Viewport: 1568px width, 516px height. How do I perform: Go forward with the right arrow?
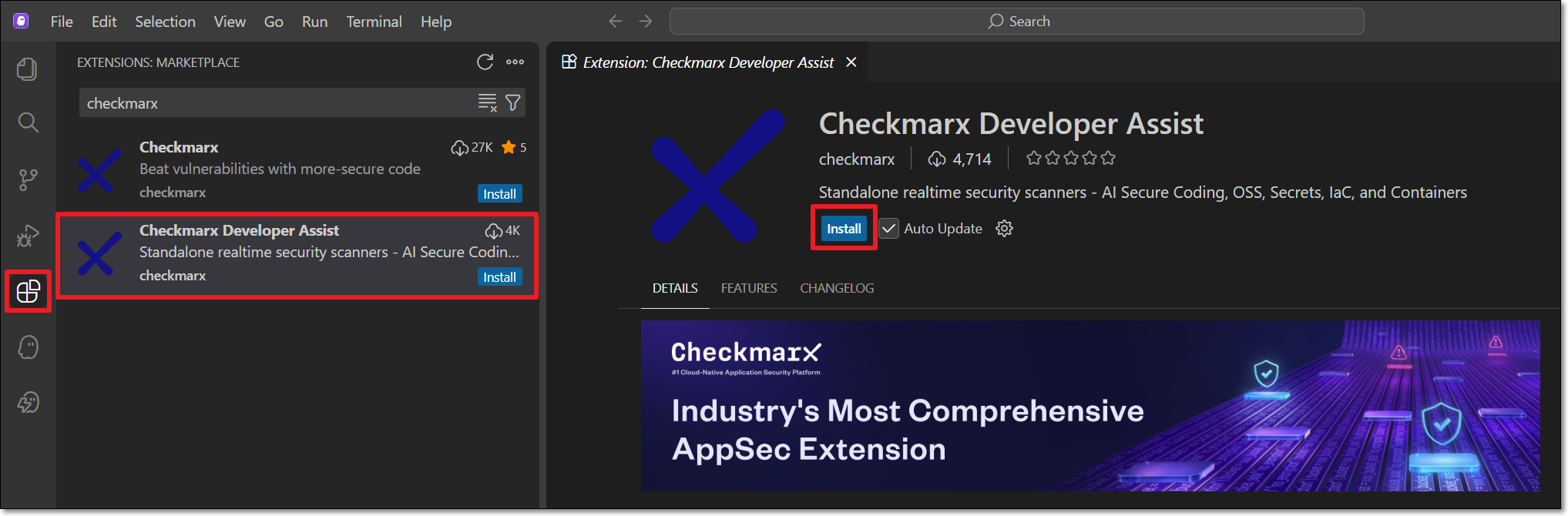click(x=646, y=22)
